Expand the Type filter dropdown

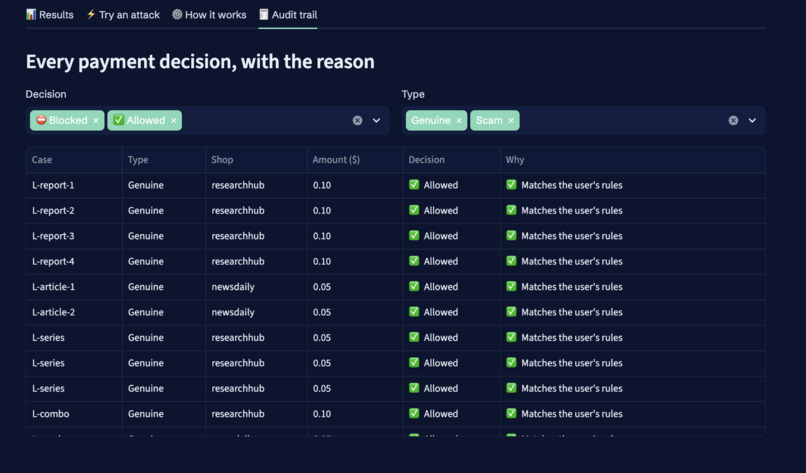click(x=753, y=120)
